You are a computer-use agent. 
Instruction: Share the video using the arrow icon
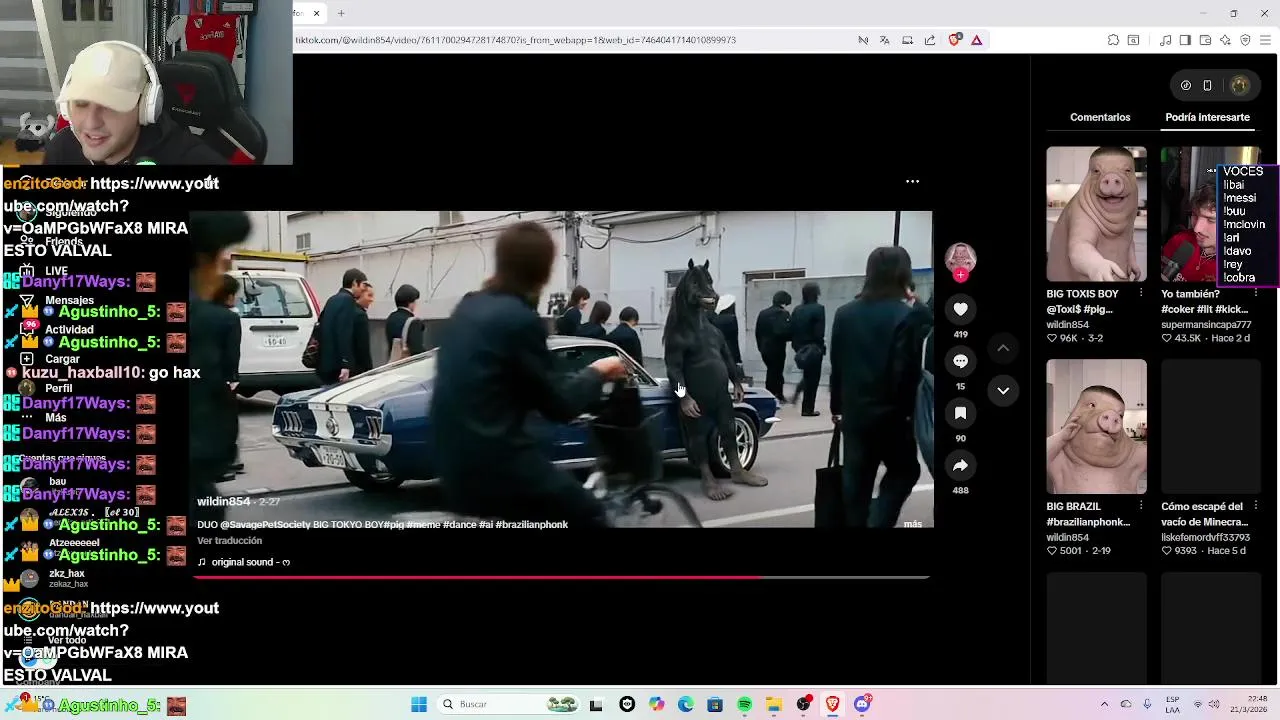(960, 465)
